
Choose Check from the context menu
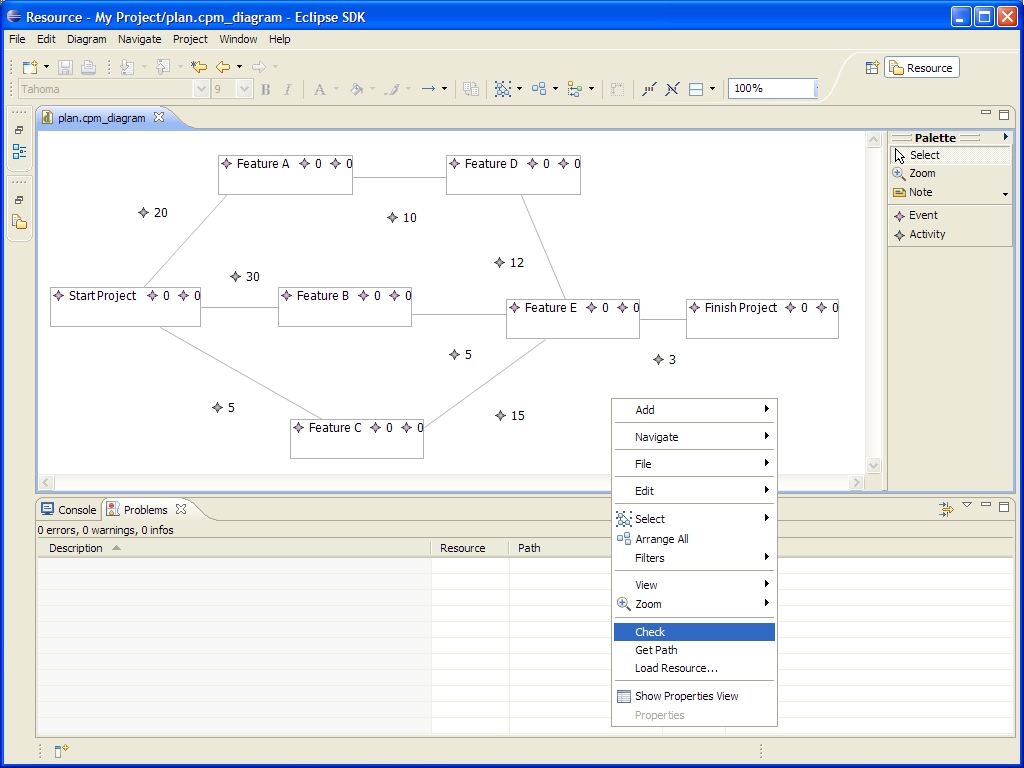click(650, 632)
